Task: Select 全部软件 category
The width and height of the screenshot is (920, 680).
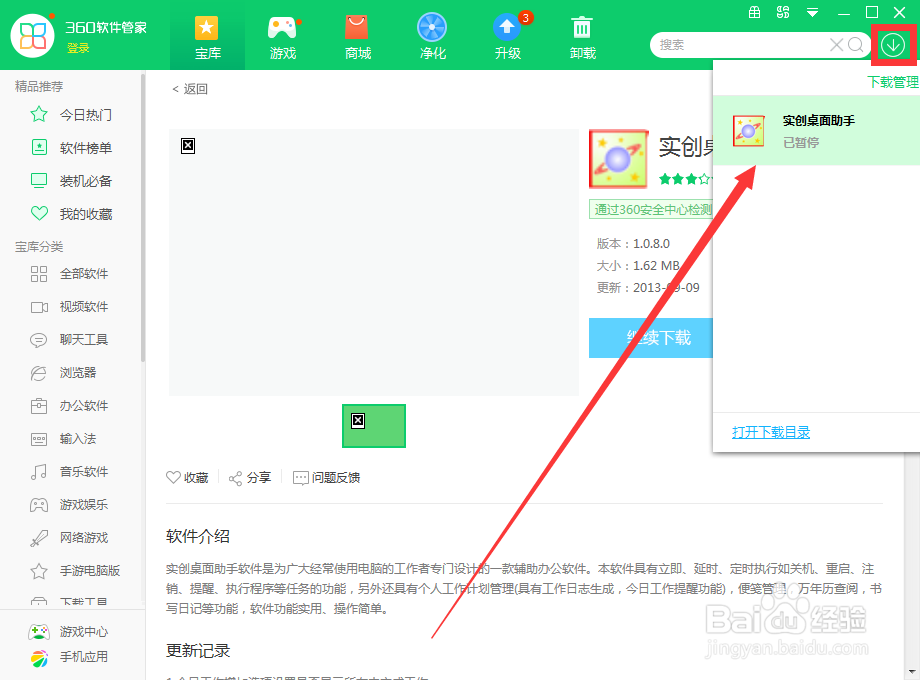Action: [x=69, y=273]
